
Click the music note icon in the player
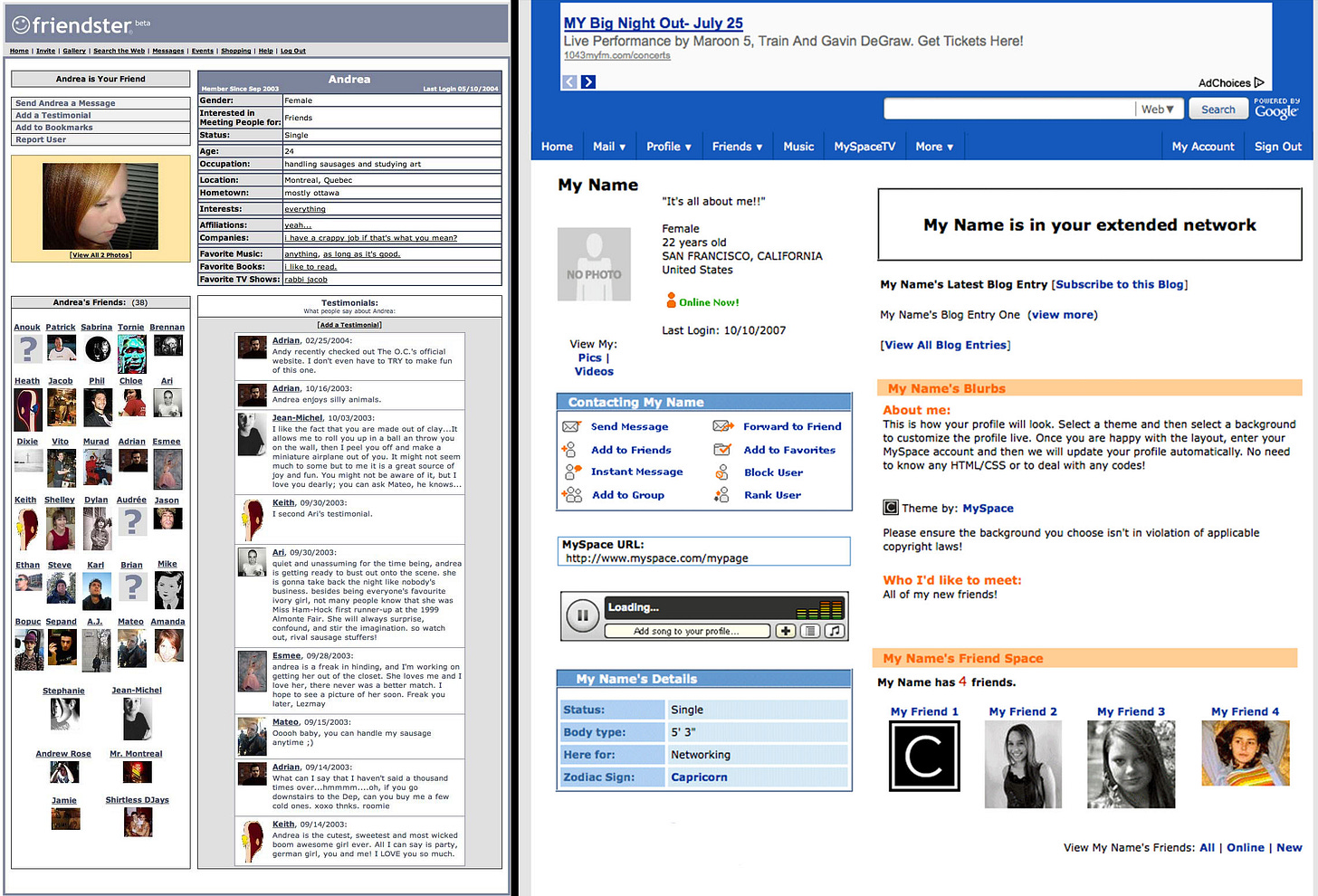pyautogui.click(x=835, y=631)
